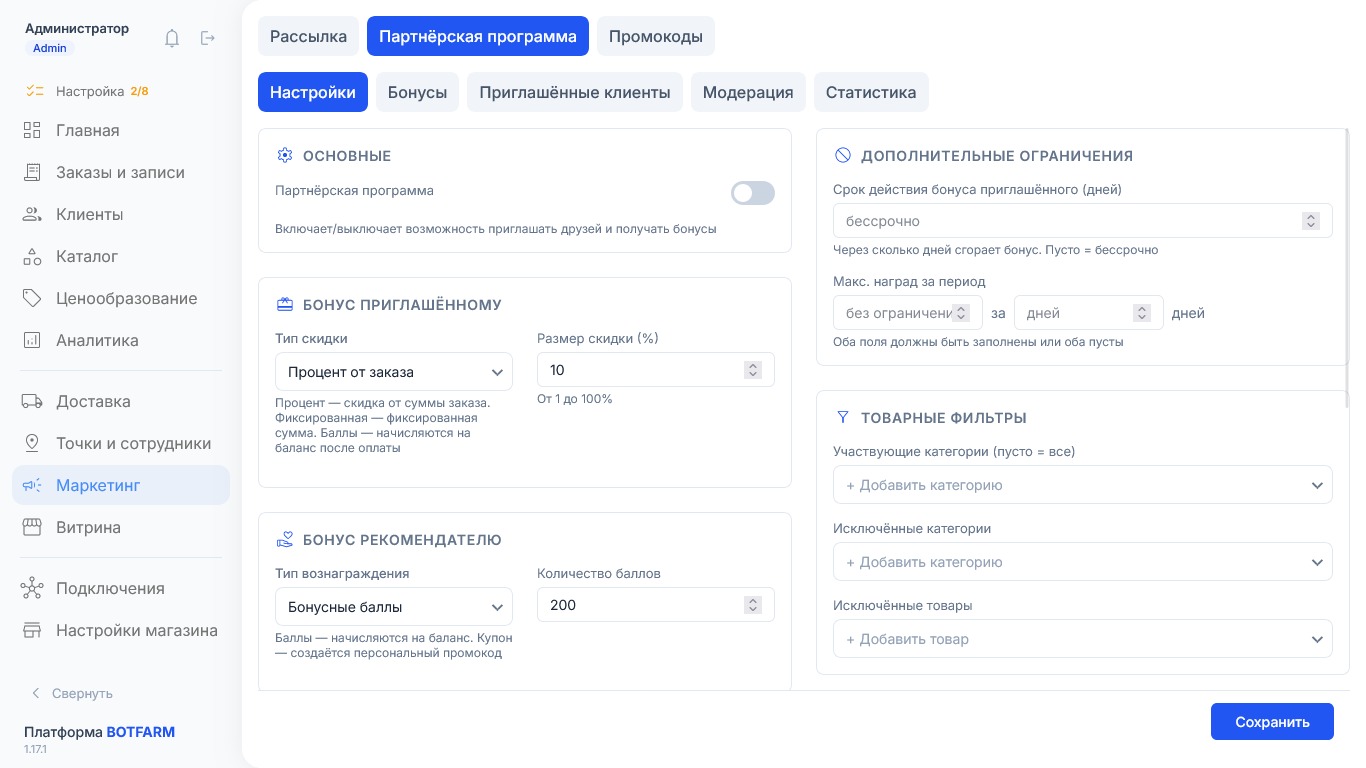Screen dimensions: 1366x768
Task: Click the Свернуть chevron icon
Action: 36,693
